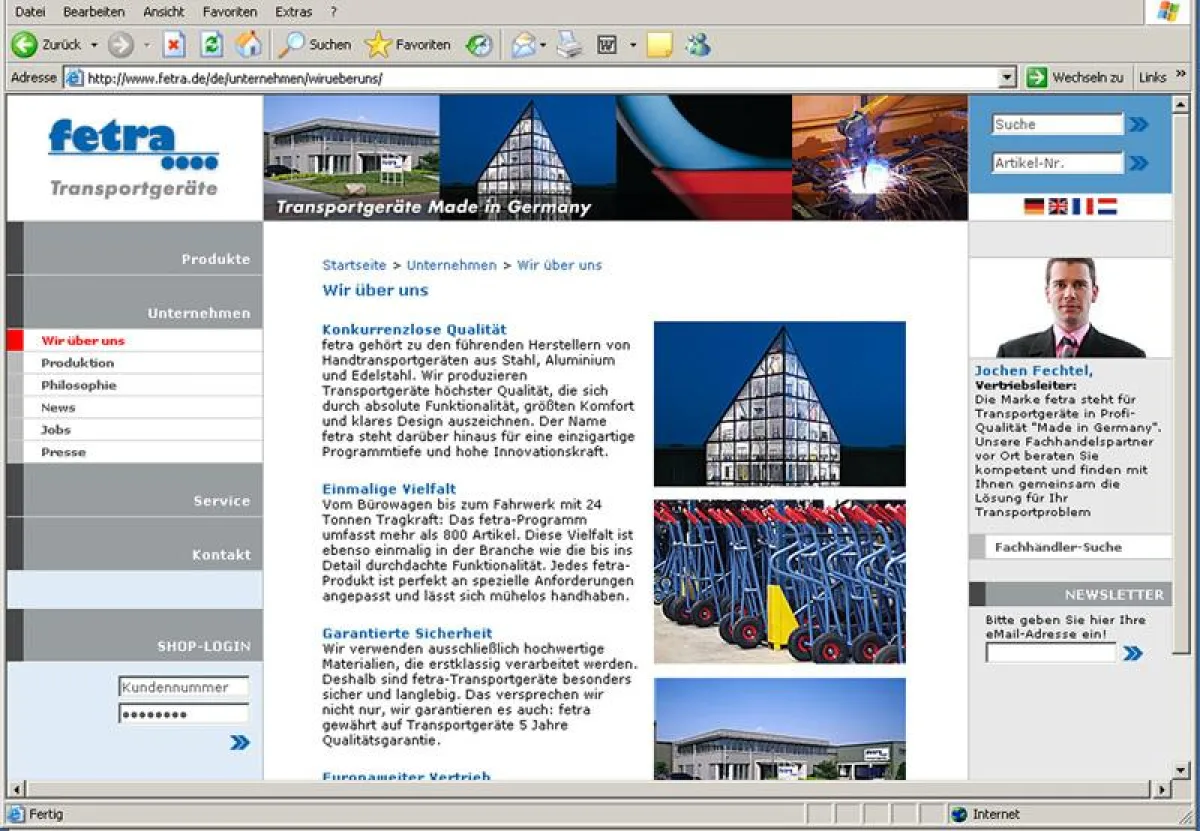1200x831 pixels.
Task: Click the Fachhändler-Suche link
Action: pos(1058,547)
